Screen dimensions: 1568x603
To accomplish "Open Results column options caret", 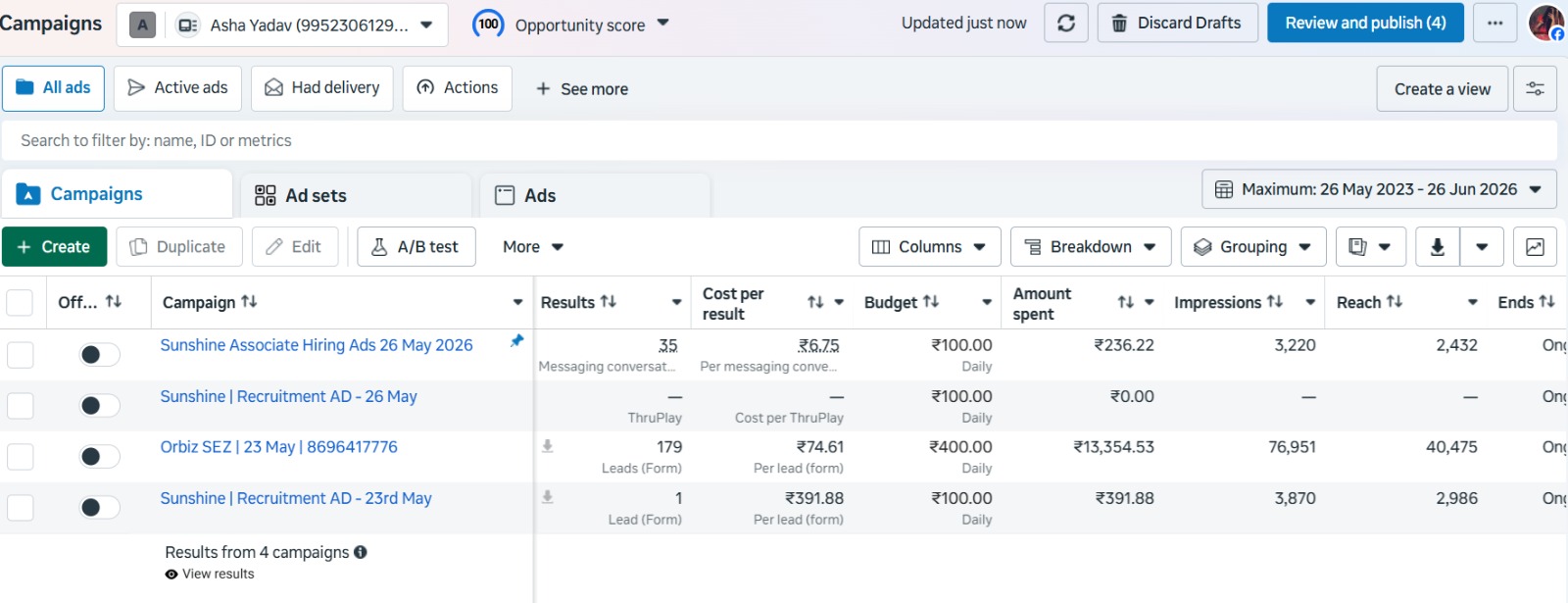I will tap(676, 302).
